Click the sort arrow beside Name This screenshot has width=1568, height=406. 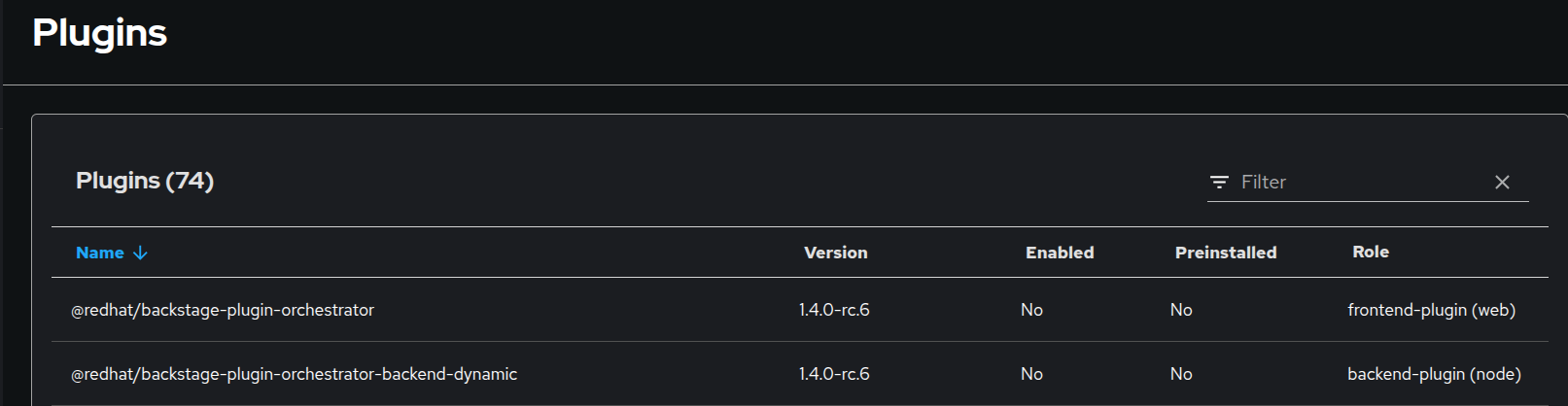pos(140,253)
